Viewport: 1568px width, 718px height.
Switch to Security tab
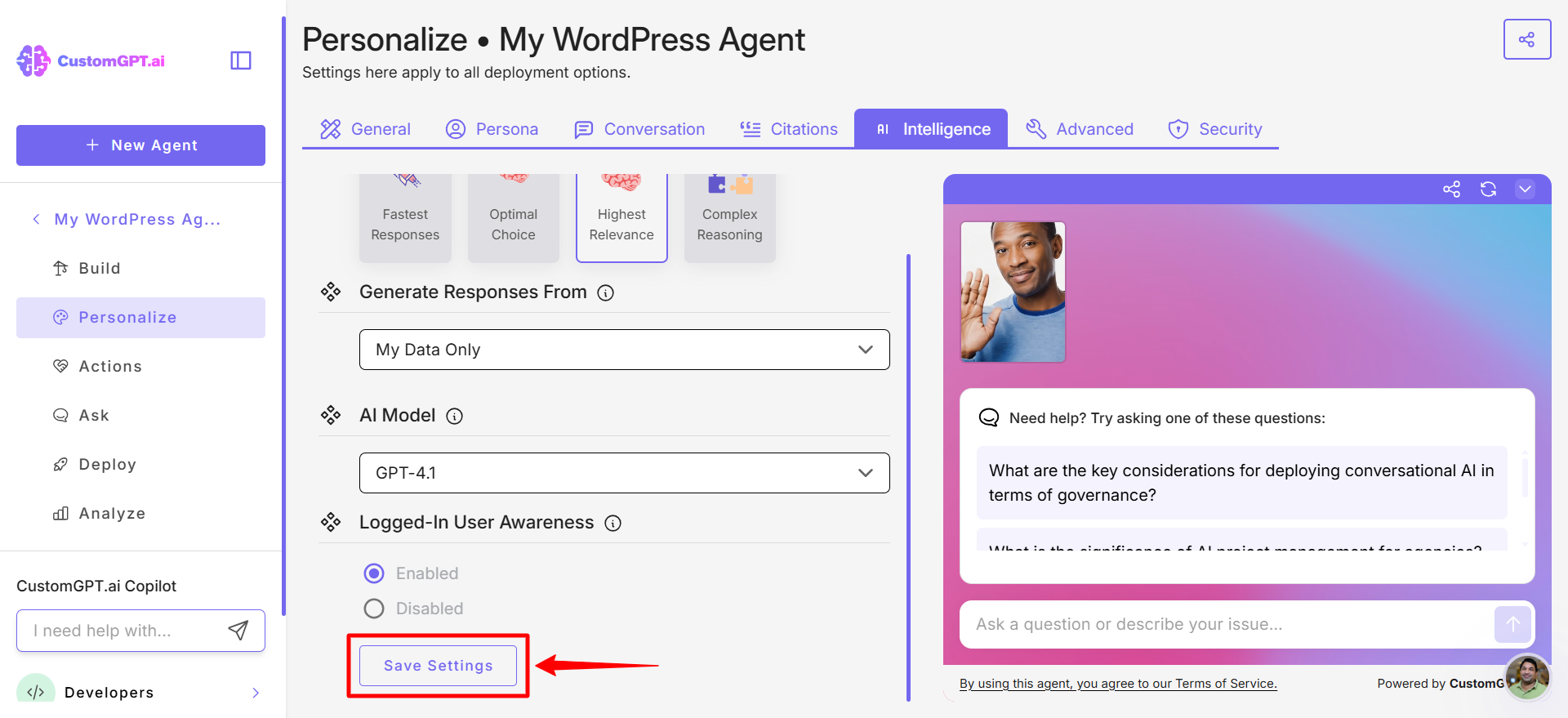(1215, 129)
